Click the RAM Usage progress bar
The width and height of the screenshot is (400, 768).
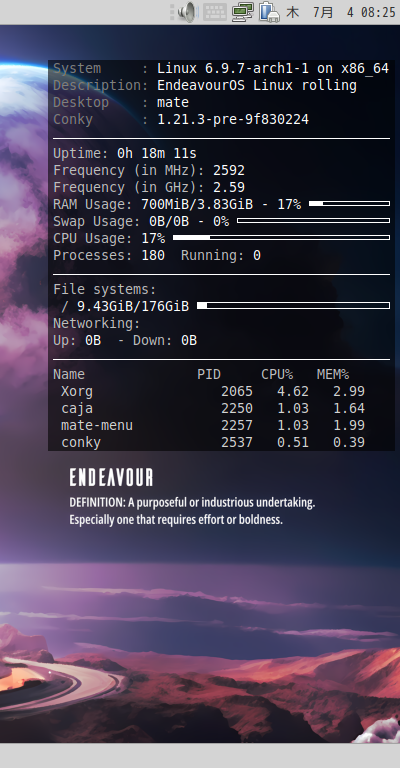pyautogui.click(x=350, y=203)
